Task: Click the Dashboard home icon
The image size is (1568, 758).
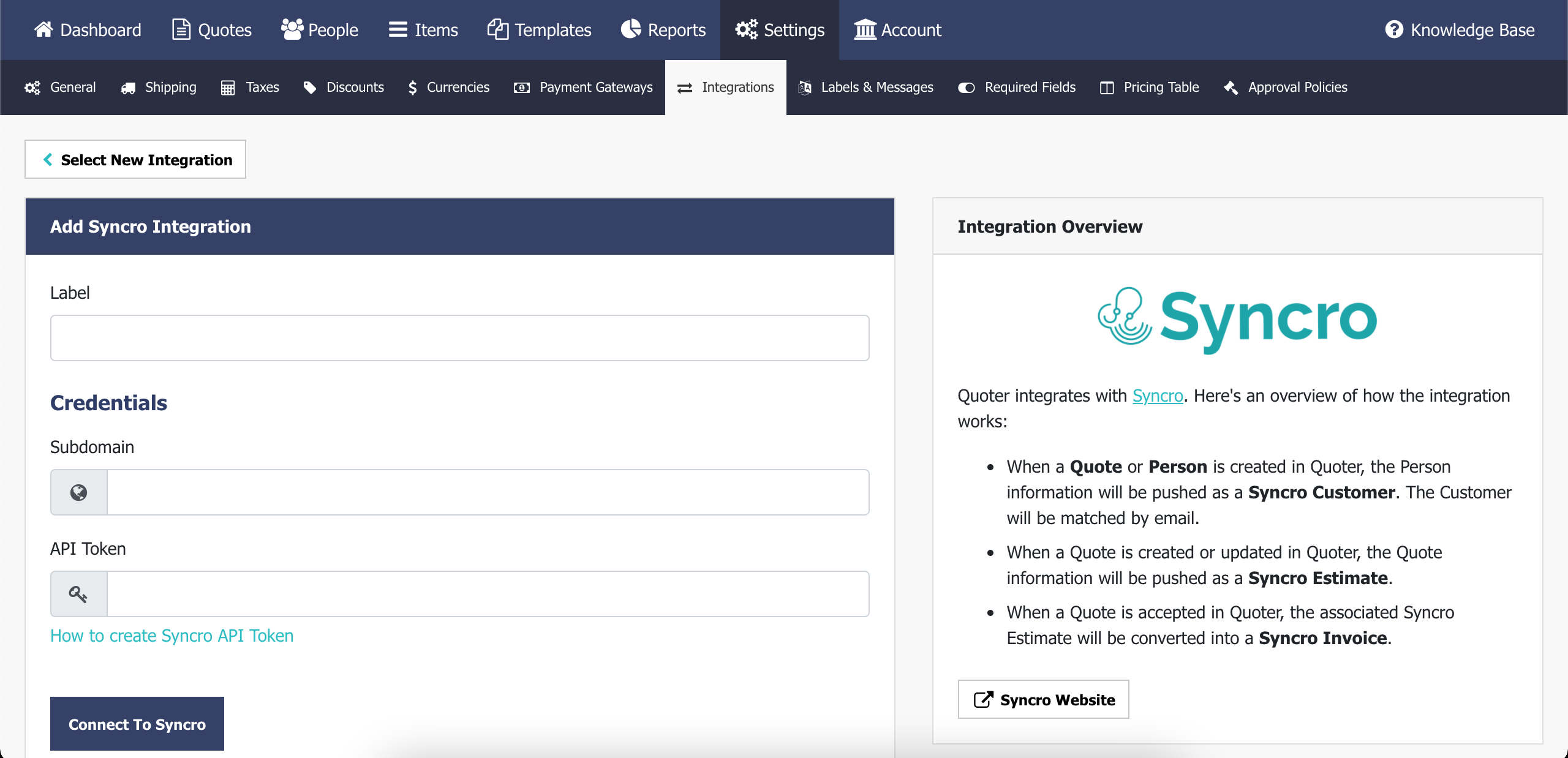Action: tap(43, 29)
